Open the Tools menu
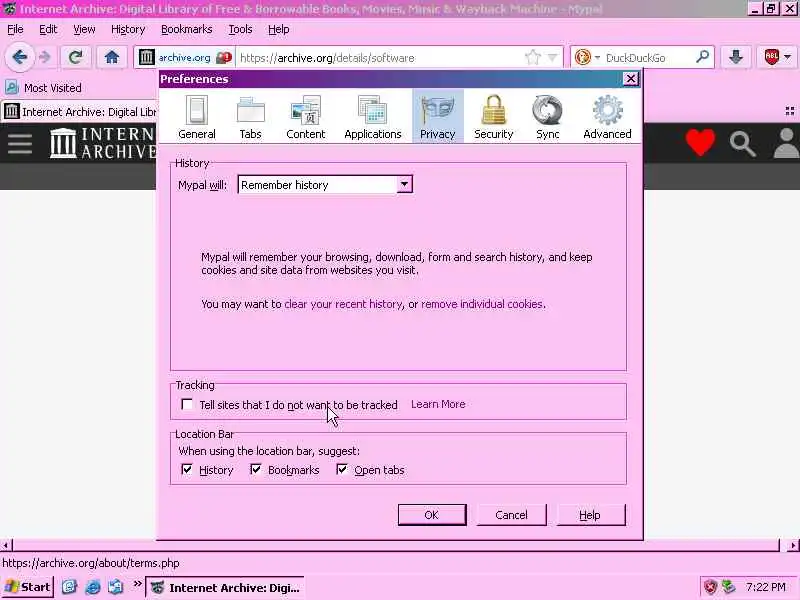The width and height of the screenshot is (800, 600). click(240, 30)
